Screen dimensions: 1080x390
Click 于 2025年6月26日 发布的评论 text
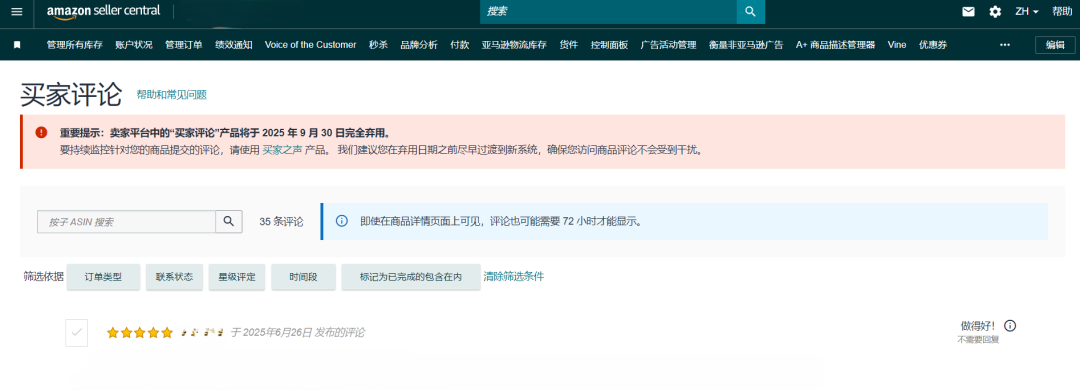coord(298,333)
